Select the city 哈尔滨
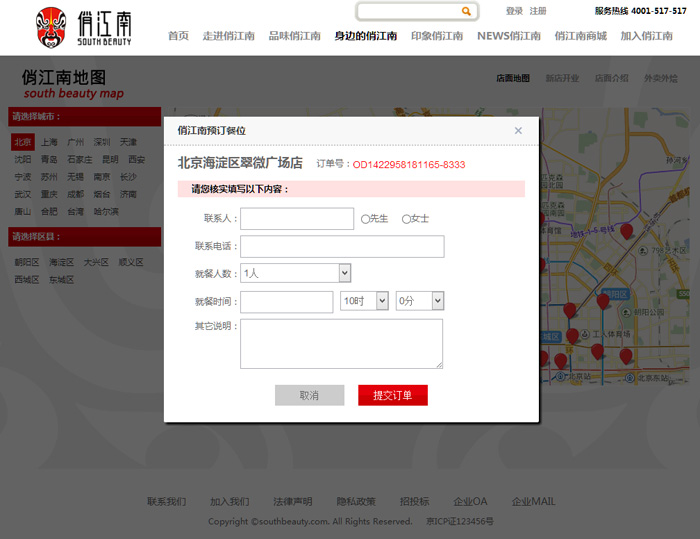The width and height of the screenshot is (700, 539). coord(106,212)
